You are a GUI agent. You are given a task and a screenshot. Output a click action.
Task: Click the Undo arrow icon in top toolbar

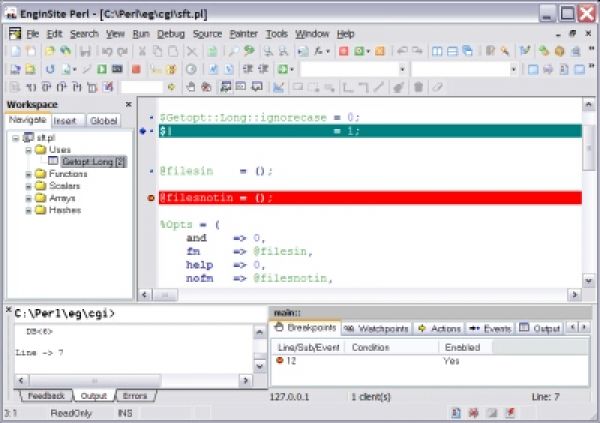tap(107, 51)
